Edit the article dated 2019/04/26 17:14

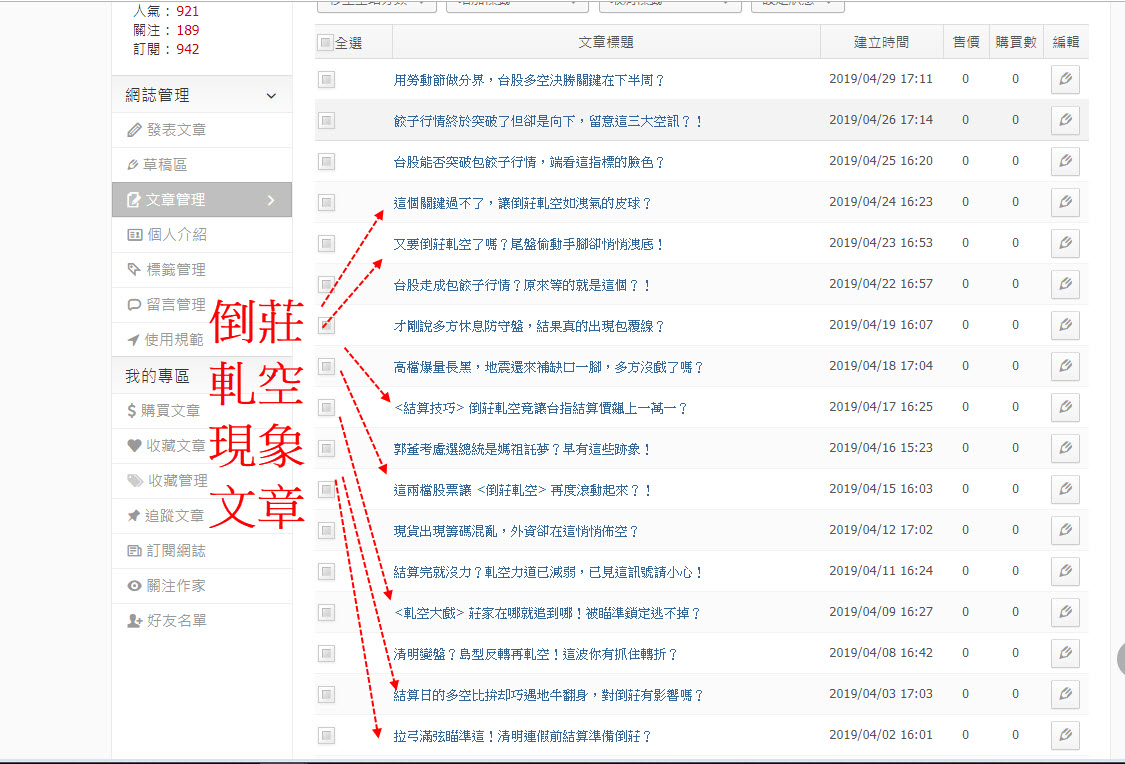pos(1065,120)
